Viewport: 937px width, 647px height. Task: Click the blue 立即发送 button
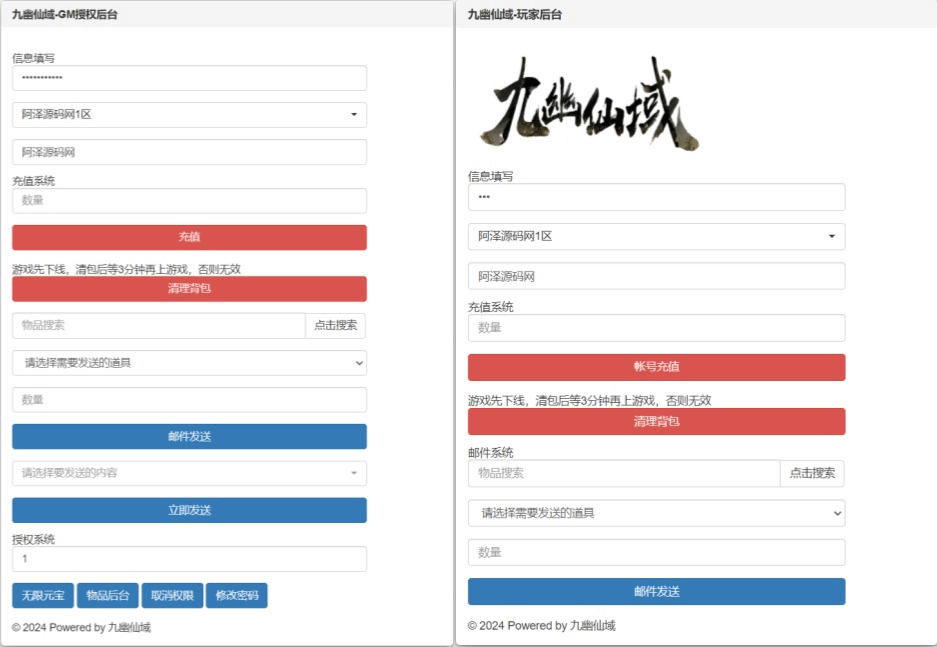point(189,510)
